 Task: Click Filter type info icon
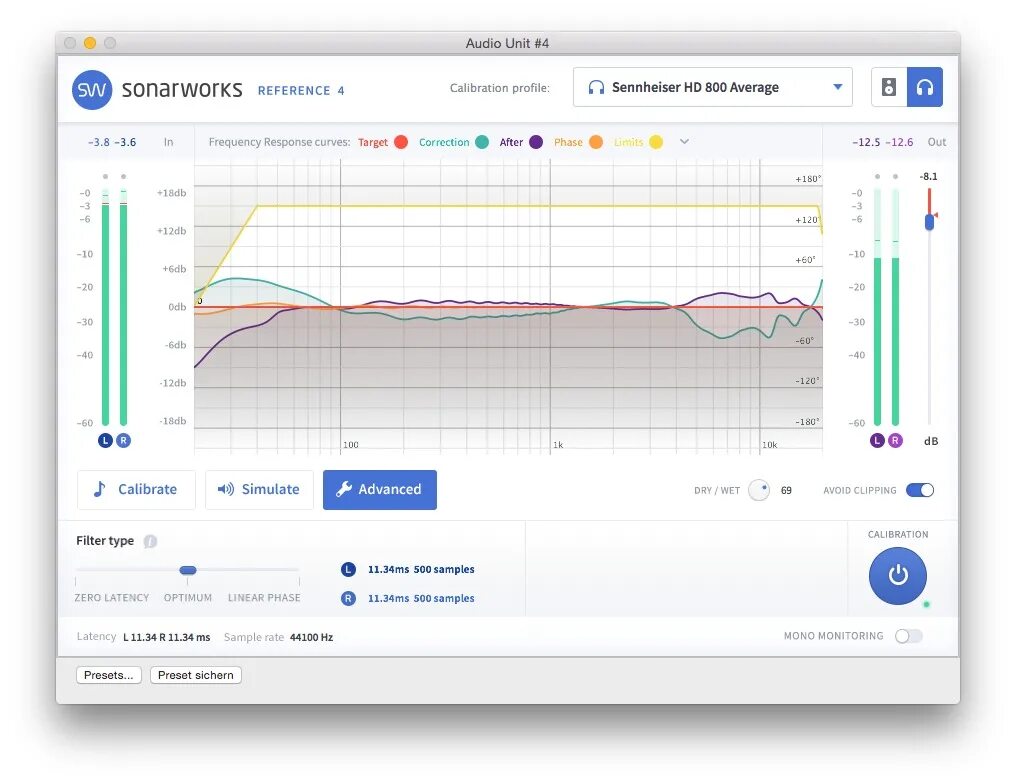point(150,541)
